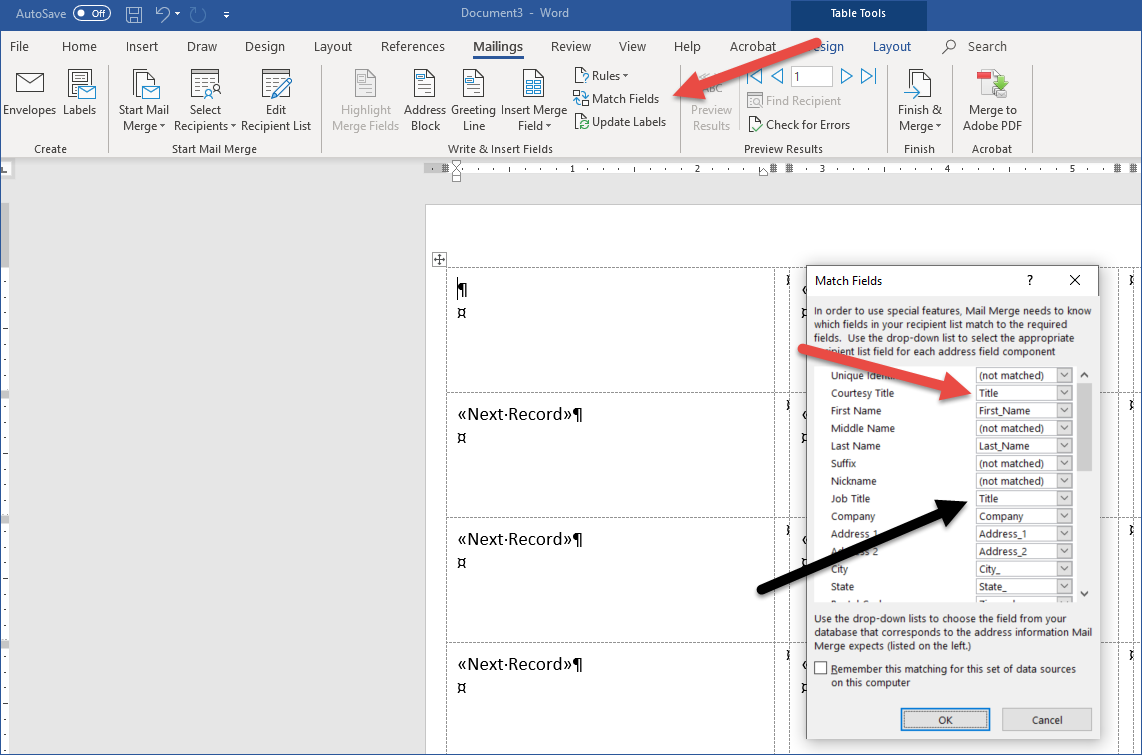1142x755 pixels.
Task: Close the Match Fields dialog
Action: [x=1075, y=280]
